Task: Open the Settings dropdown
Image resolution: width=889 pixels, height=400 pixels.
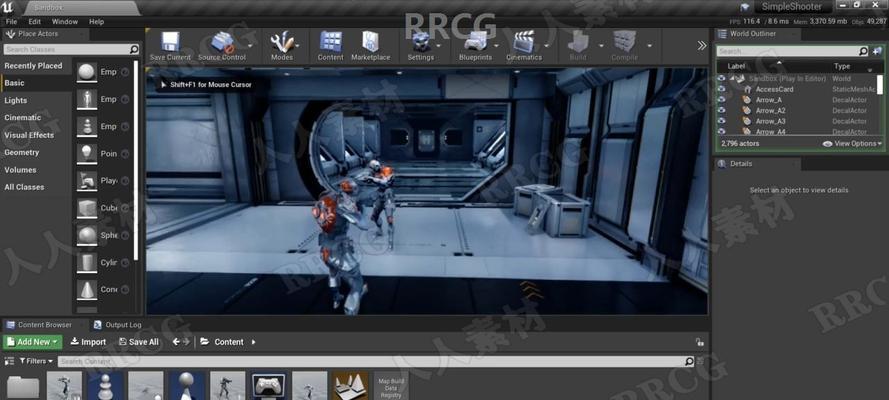Action: click(x=439, y=45)
